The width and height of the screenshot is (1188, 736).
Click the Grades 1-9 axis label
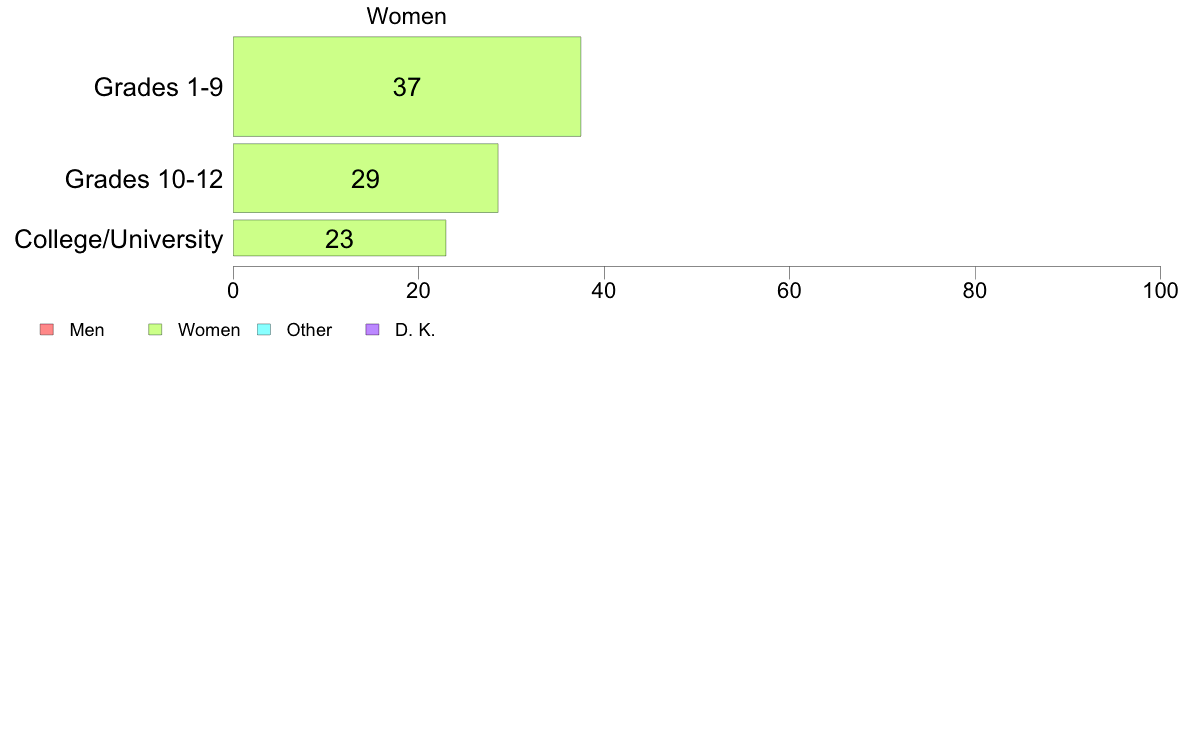[158, 87]
